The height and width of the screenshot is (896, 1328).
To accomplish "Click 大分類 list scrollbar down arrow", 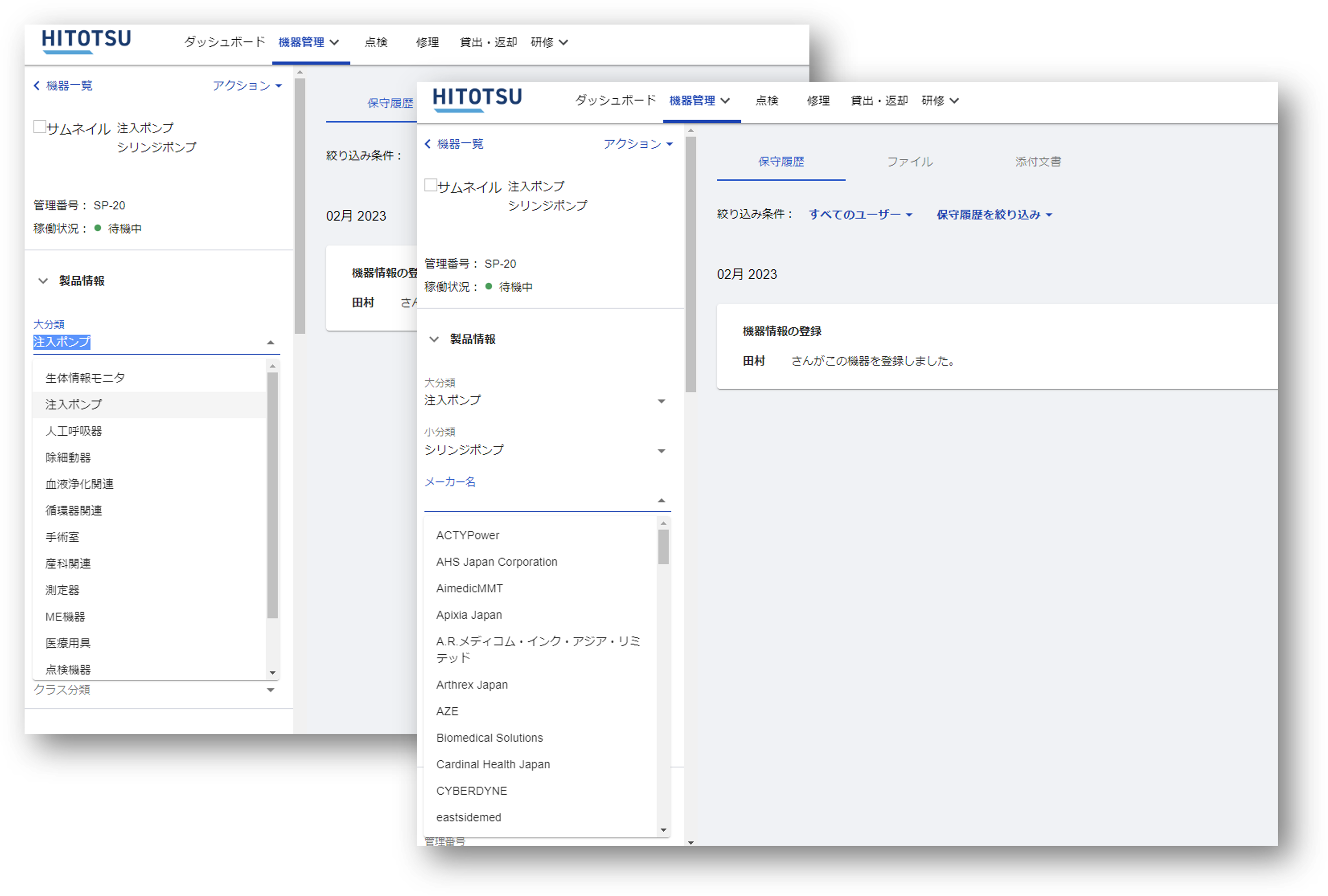I will [273, 673].
